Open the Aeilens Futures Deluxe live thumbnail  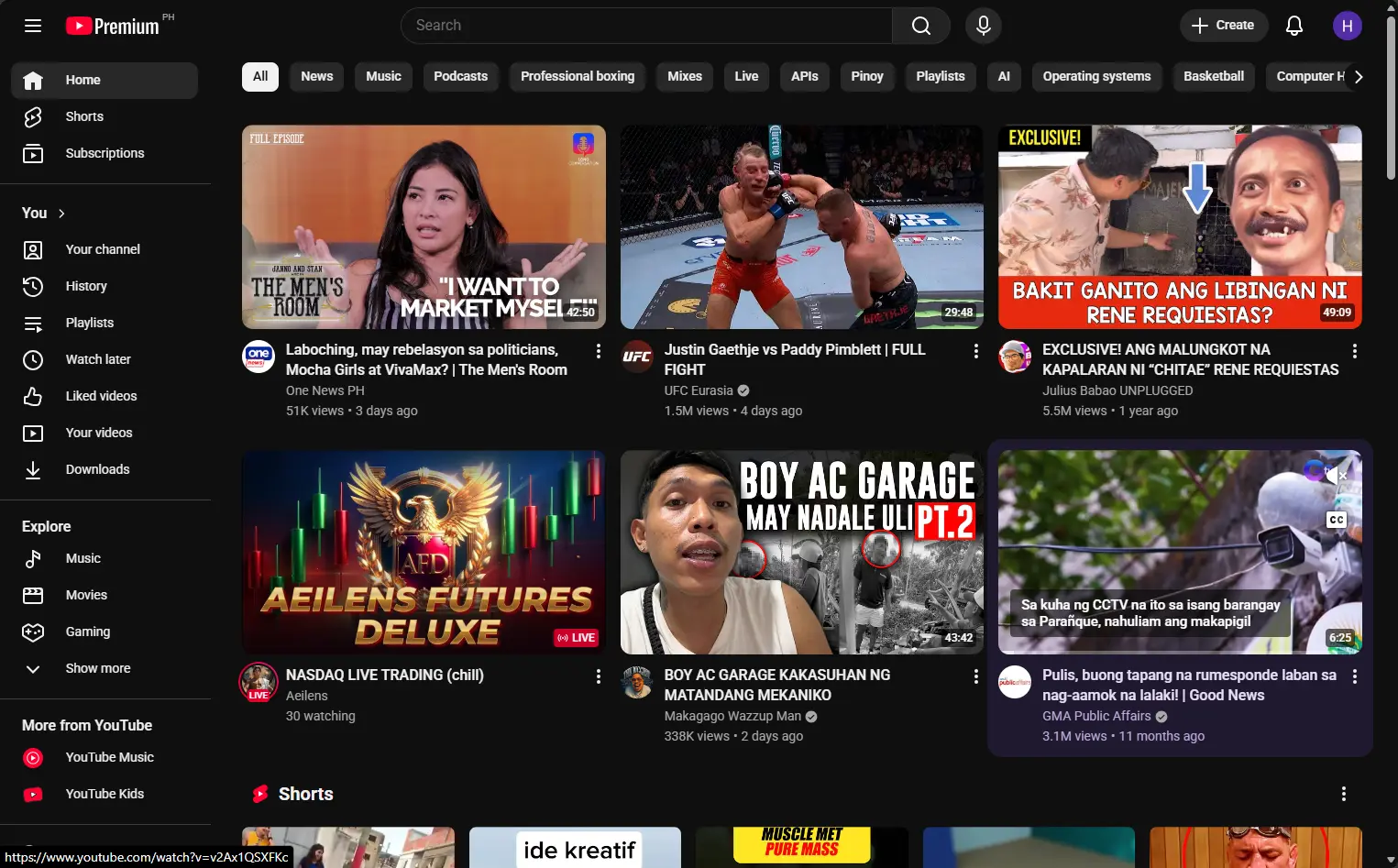[424, 553]
